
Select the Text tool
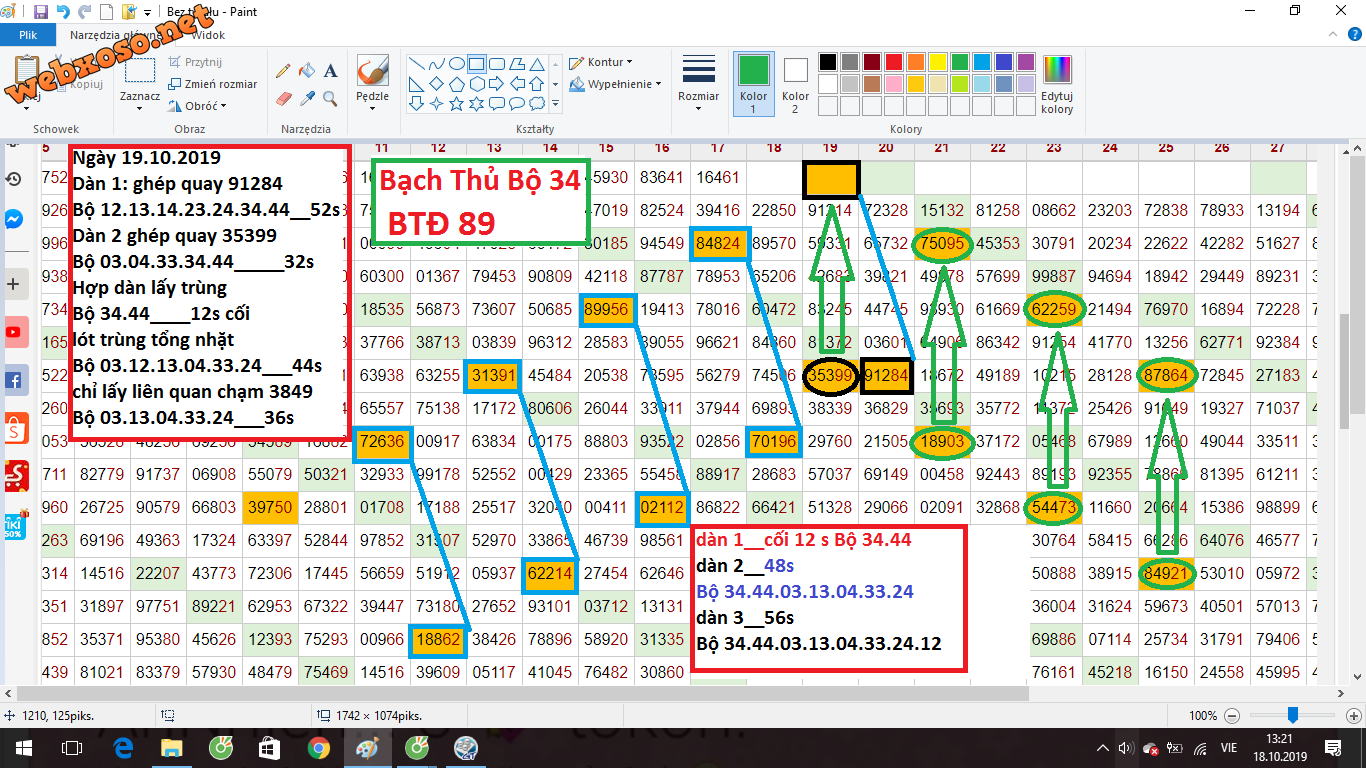click(330, 71)
